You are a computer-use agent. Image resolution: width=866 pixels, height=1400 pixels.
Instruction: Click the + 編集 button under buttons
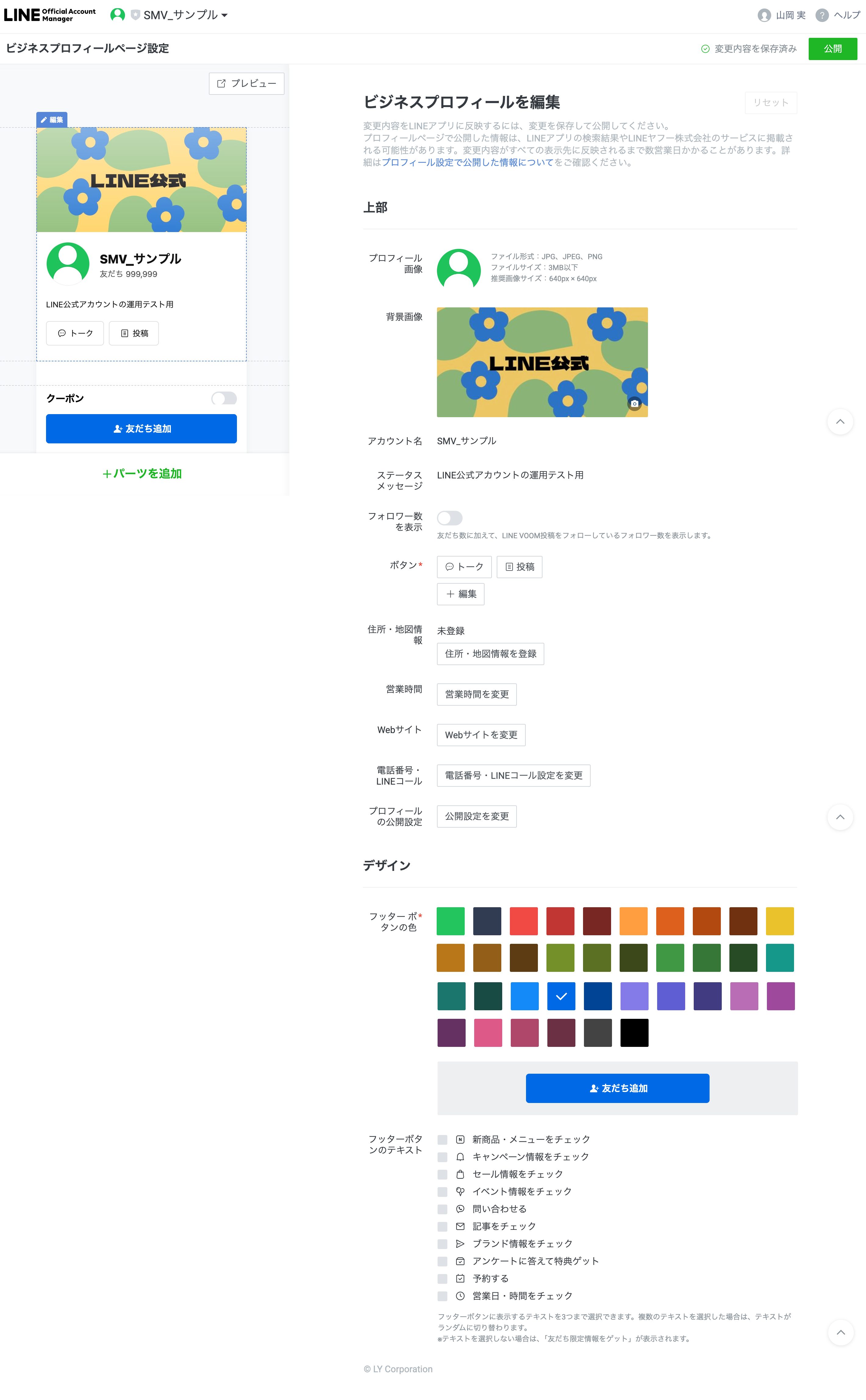(460, 594)
